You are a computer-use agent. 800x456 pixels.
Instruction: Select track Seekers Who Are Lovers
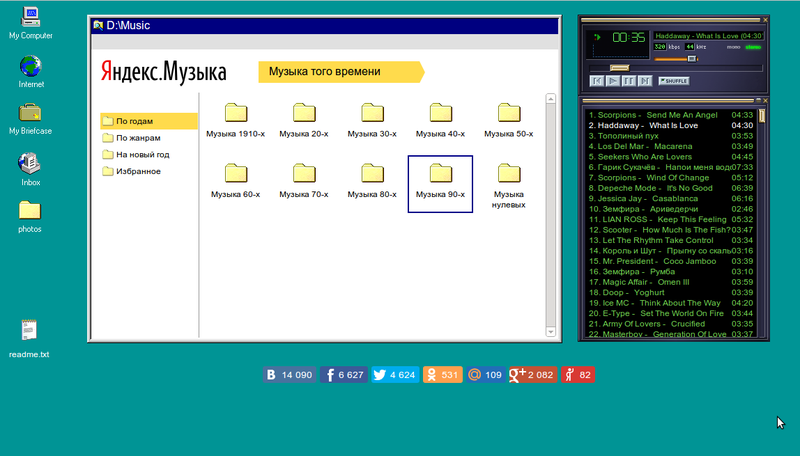click(x=670, y=157)
